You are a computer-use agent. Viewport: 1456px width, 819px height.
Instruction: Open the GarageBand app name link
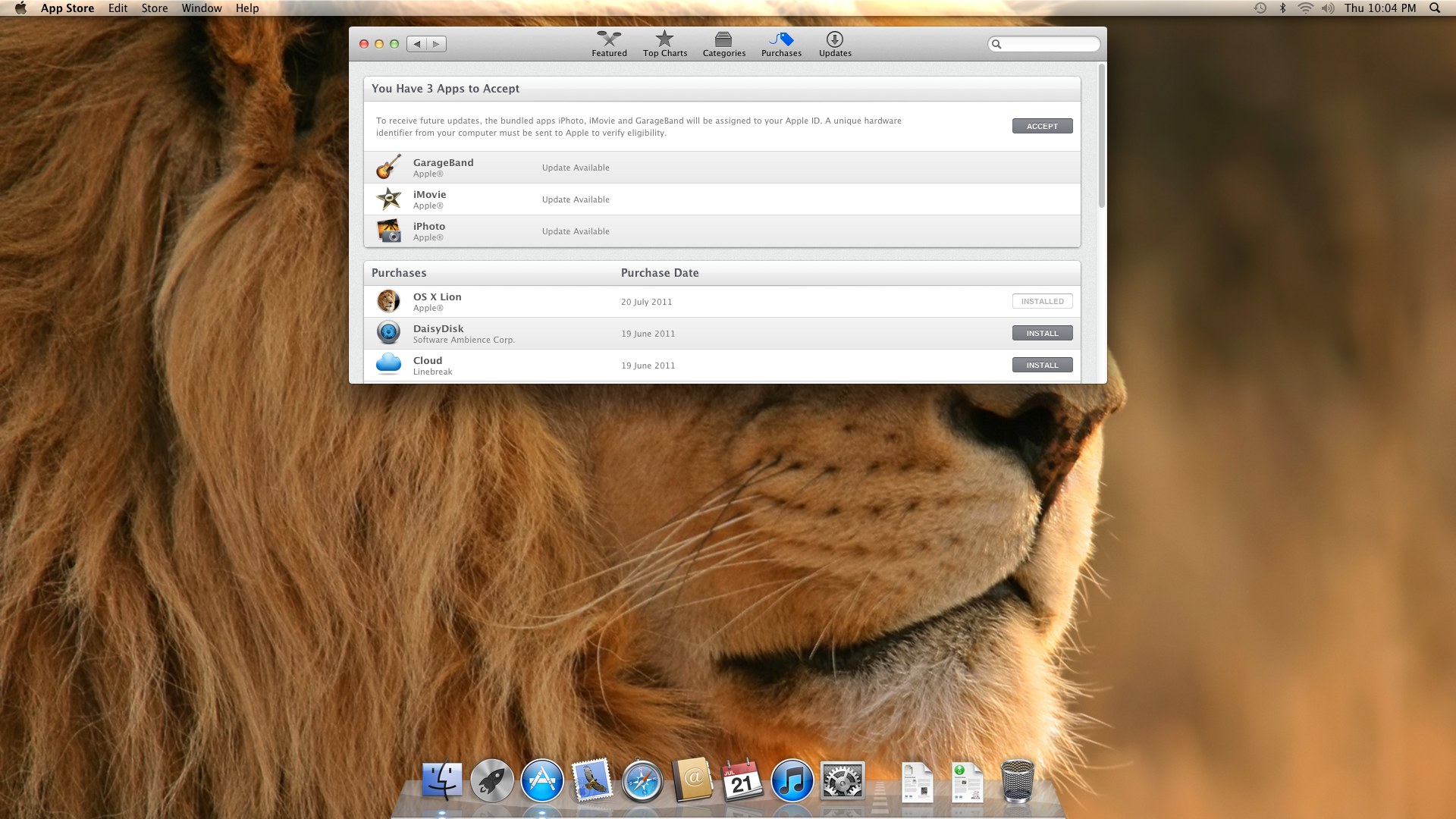[443, 162]
